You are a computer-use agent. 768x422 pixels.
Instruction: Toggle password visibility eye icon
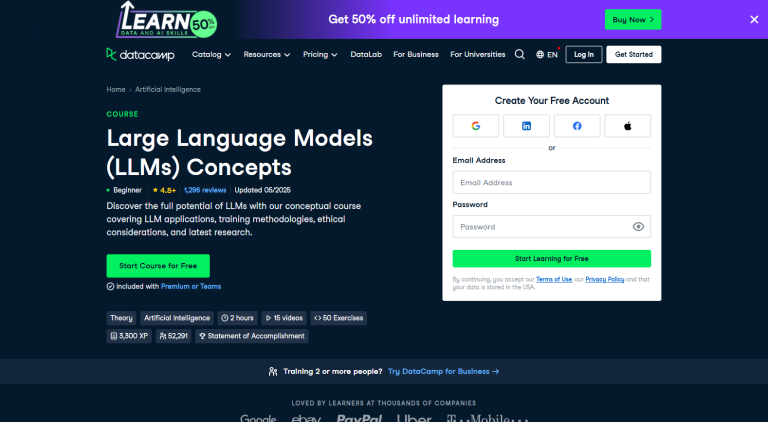click(x=638, y=227)
